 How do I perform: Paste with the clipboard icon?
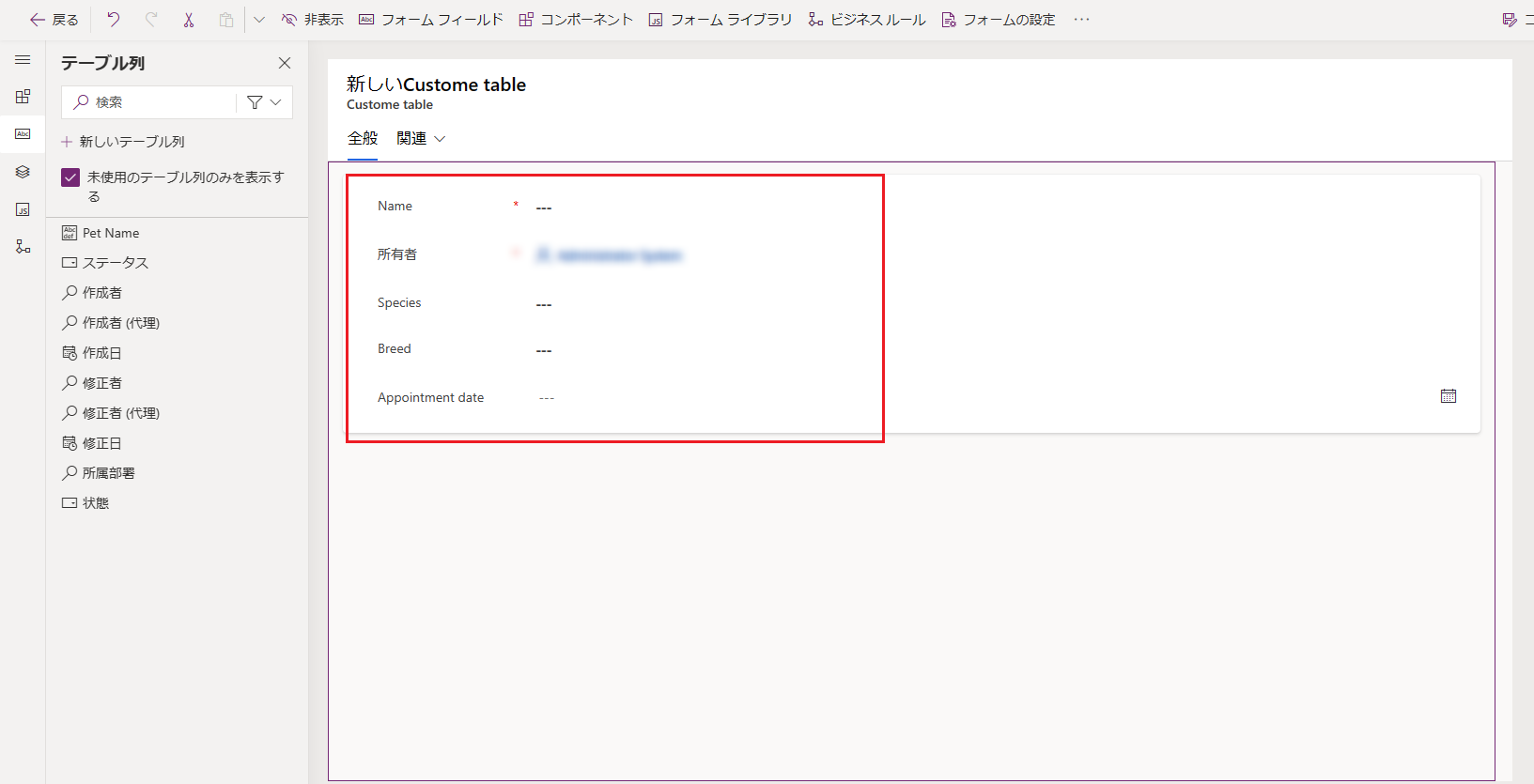click(226, 20)
